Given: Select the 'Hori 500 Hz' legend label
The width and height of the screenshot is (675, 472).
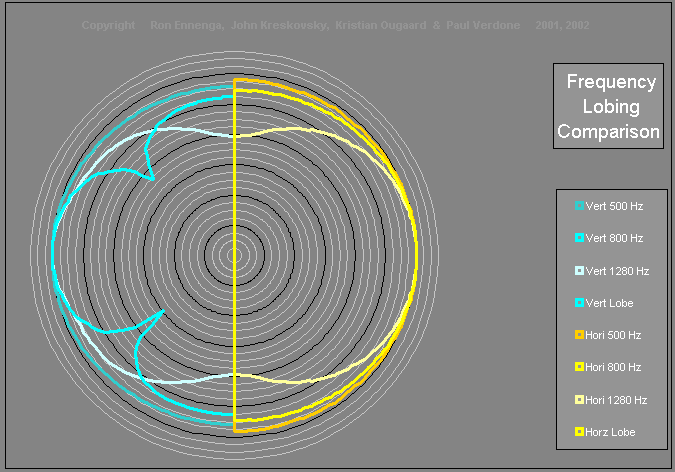Looking at the screenshot, I should [613, 335].
